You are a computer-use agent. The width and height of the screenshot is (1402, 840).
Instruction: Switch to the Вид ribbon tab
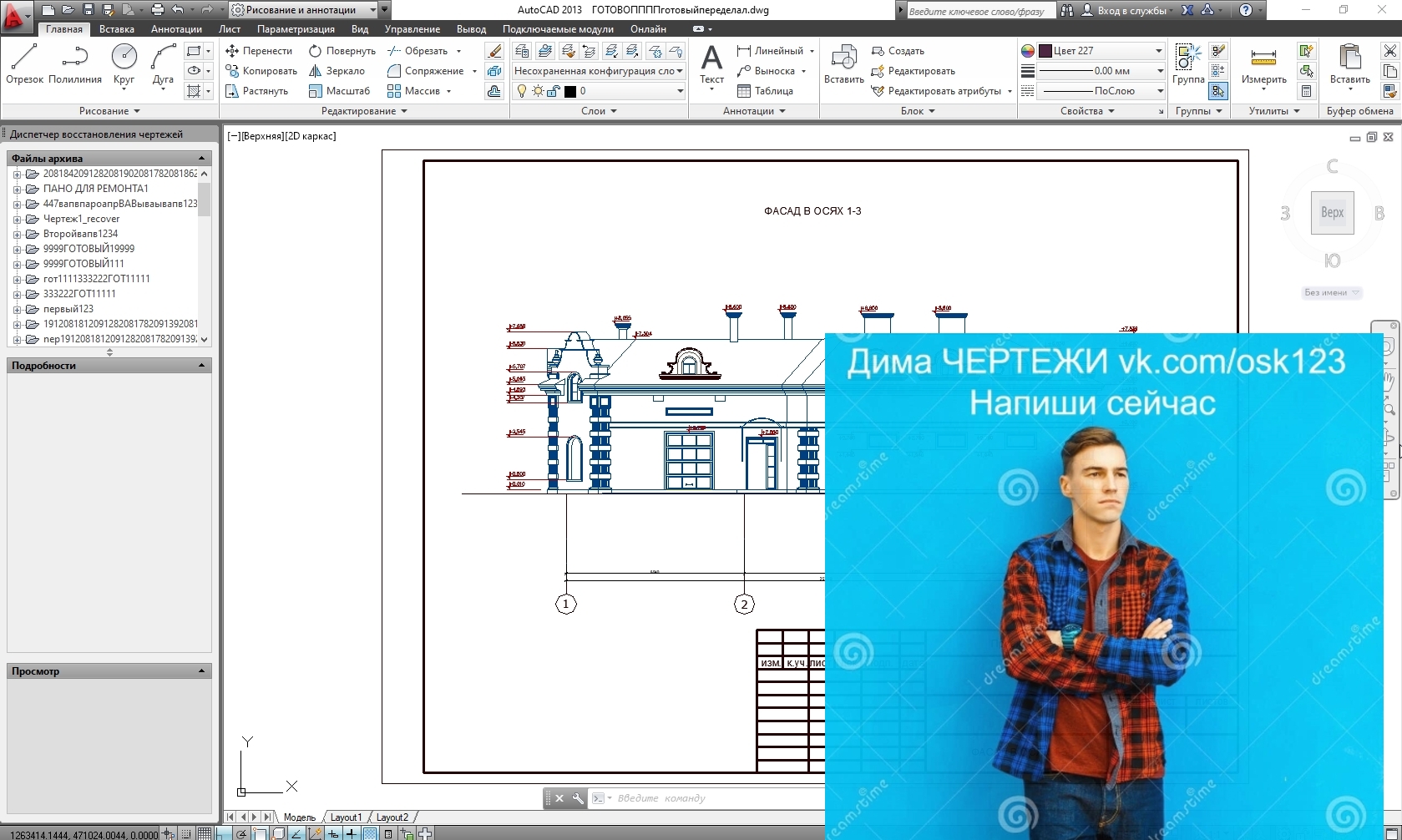tap(360, 29)
